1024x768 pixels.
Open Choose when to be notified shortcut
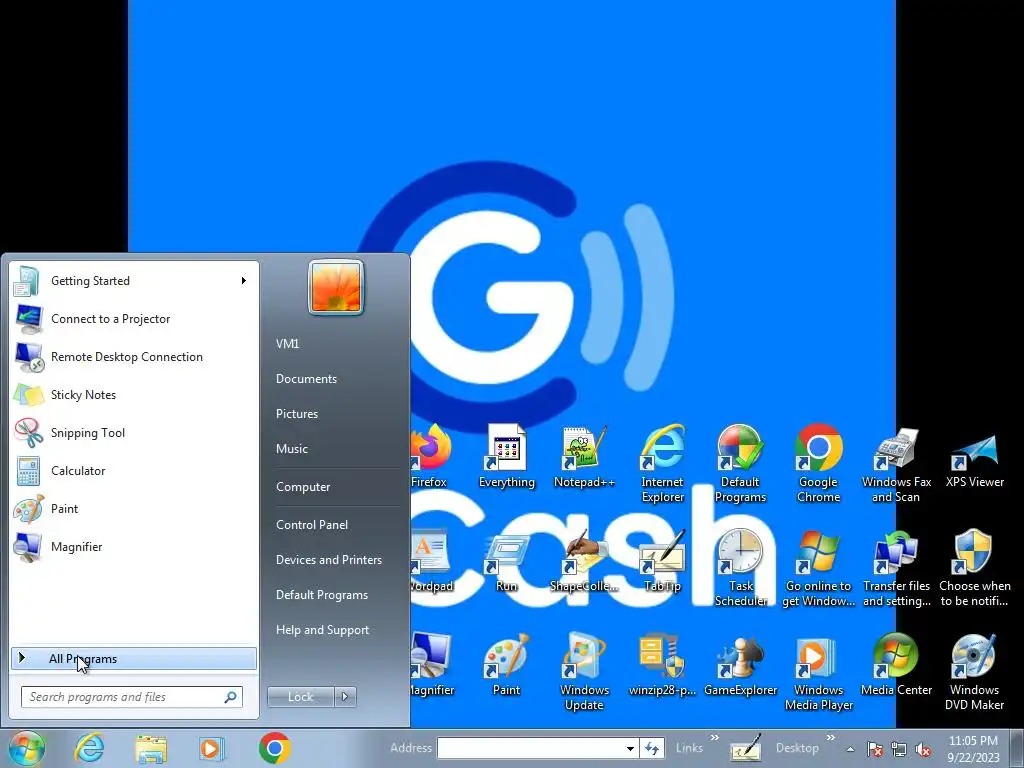coord(974,568)
